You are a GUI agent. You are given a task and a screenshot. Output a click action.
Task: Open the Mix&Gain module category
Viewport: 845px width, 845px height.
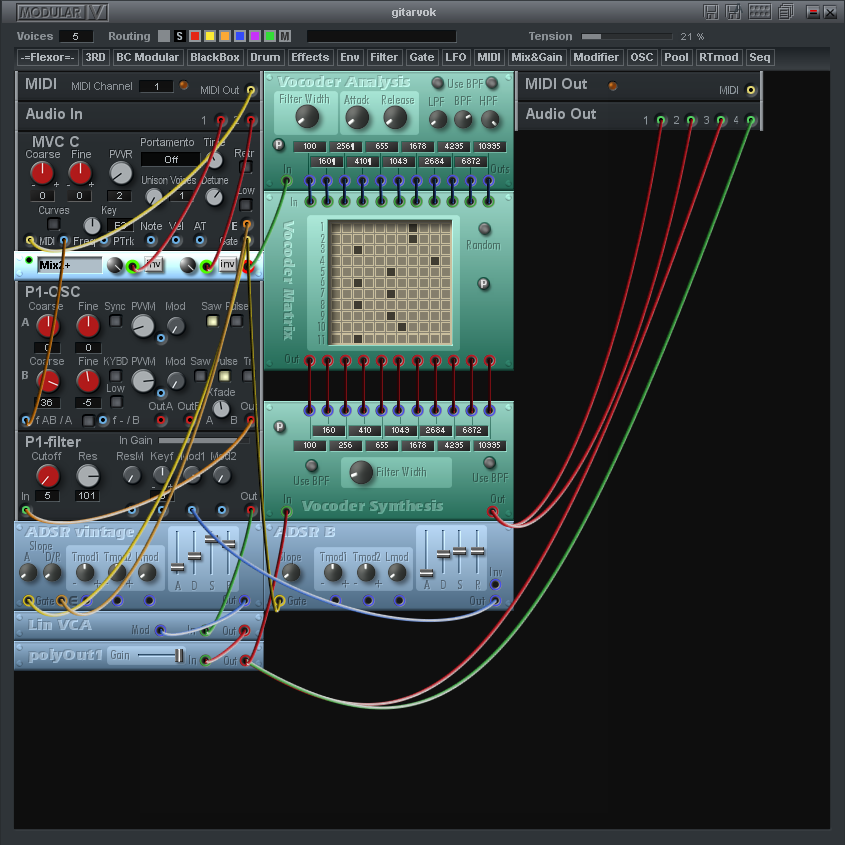point(536,58)
